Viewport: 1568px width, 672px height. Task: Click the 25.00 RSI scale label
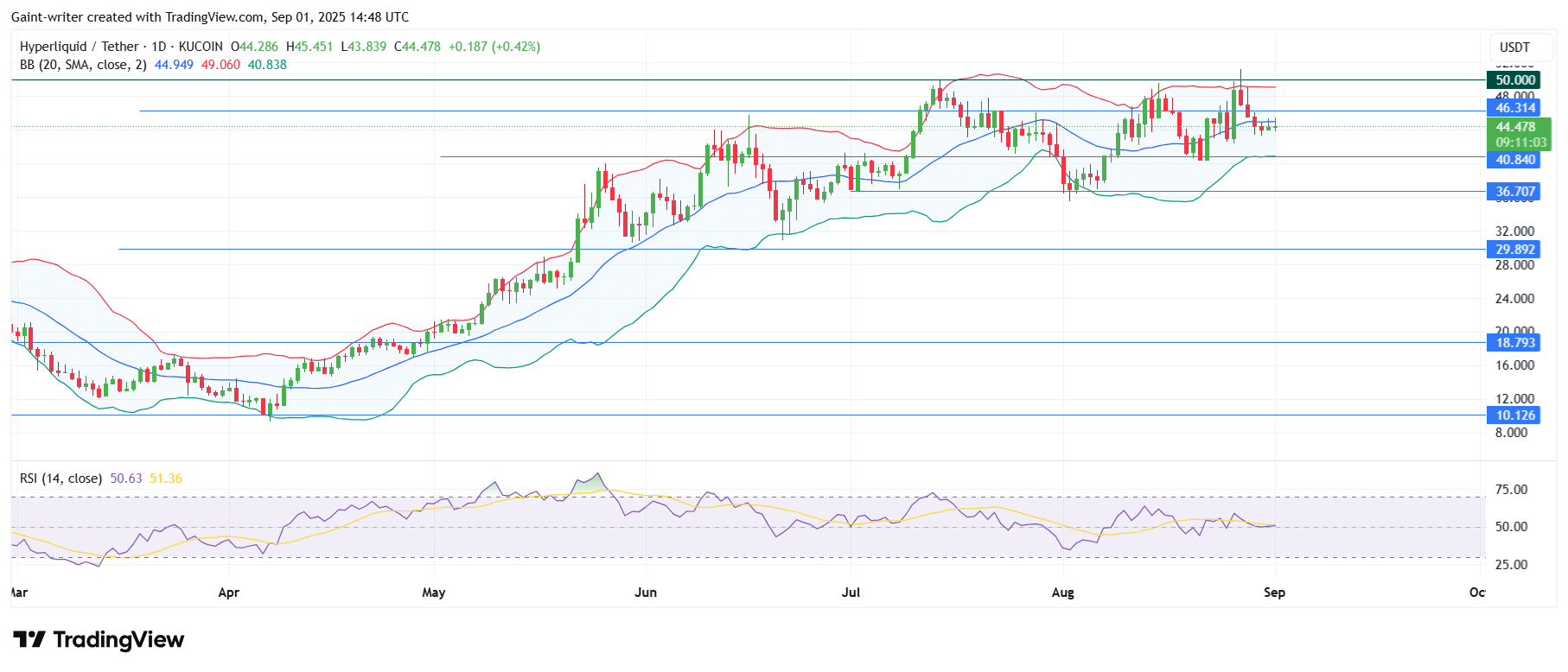(x=1511, y=565)
